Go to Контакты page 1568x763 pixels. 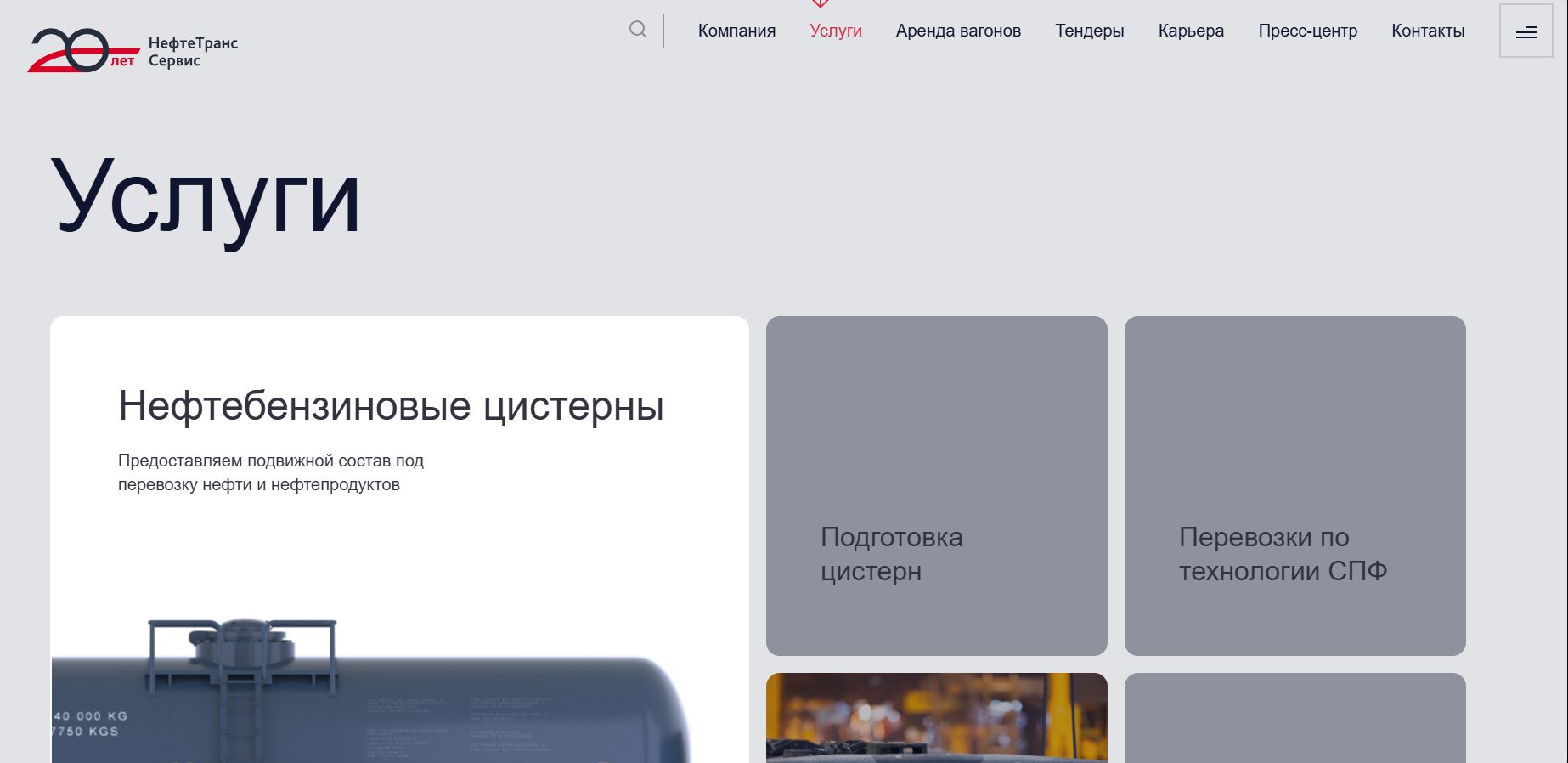pos(1428,31)
